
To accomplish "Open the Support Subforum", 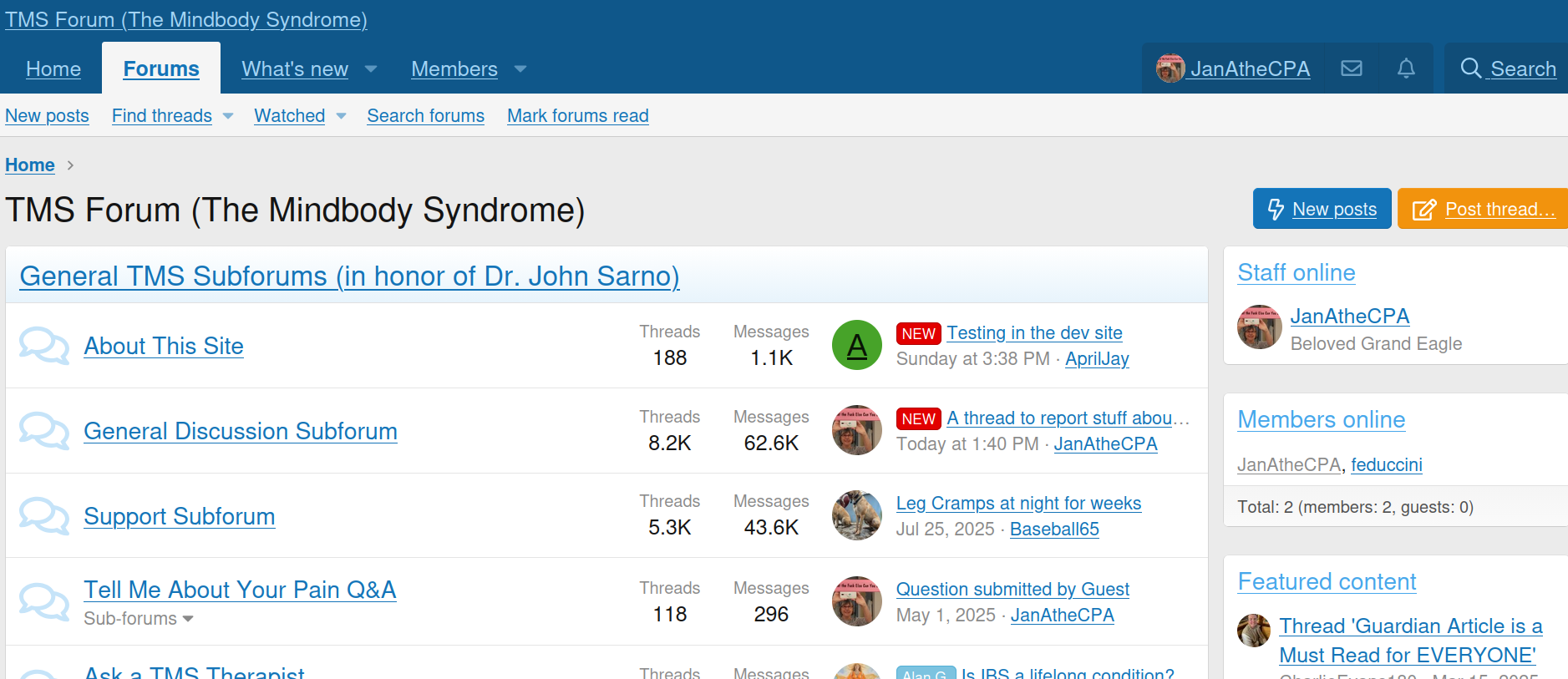I will click(x=180, y=516).
